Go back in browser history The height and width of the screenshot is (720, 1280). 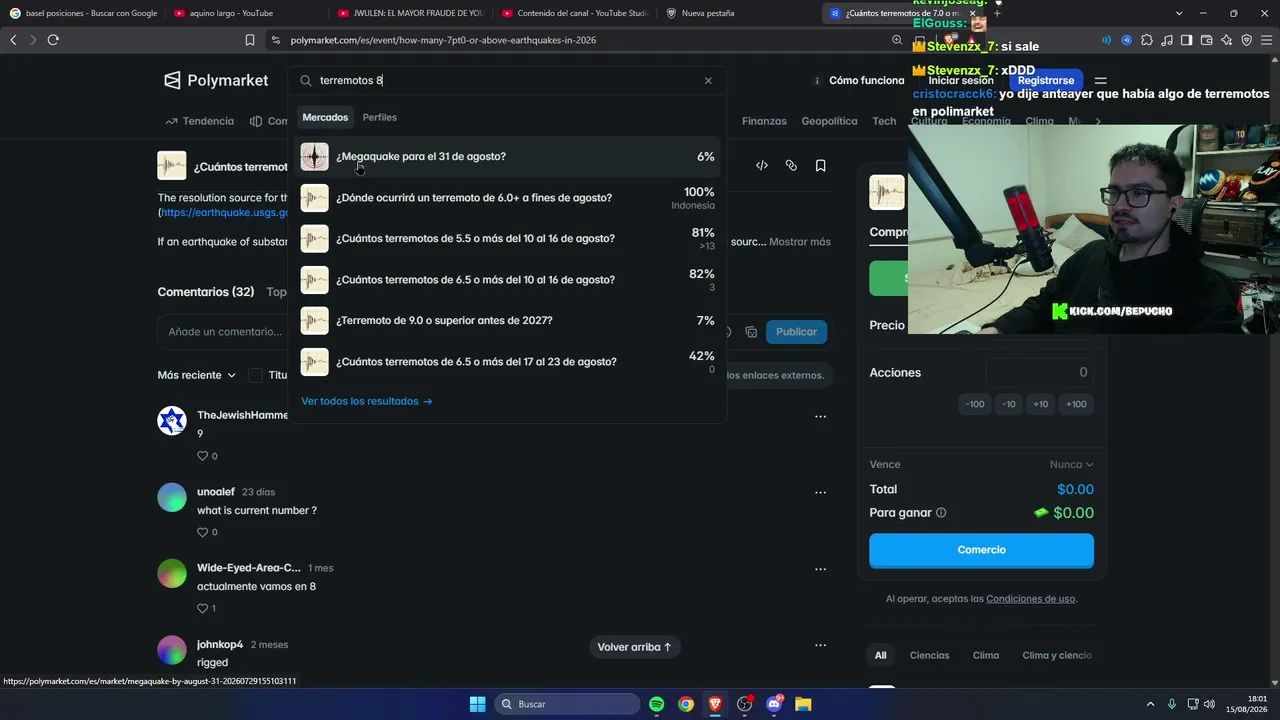[x=13, y=40]
